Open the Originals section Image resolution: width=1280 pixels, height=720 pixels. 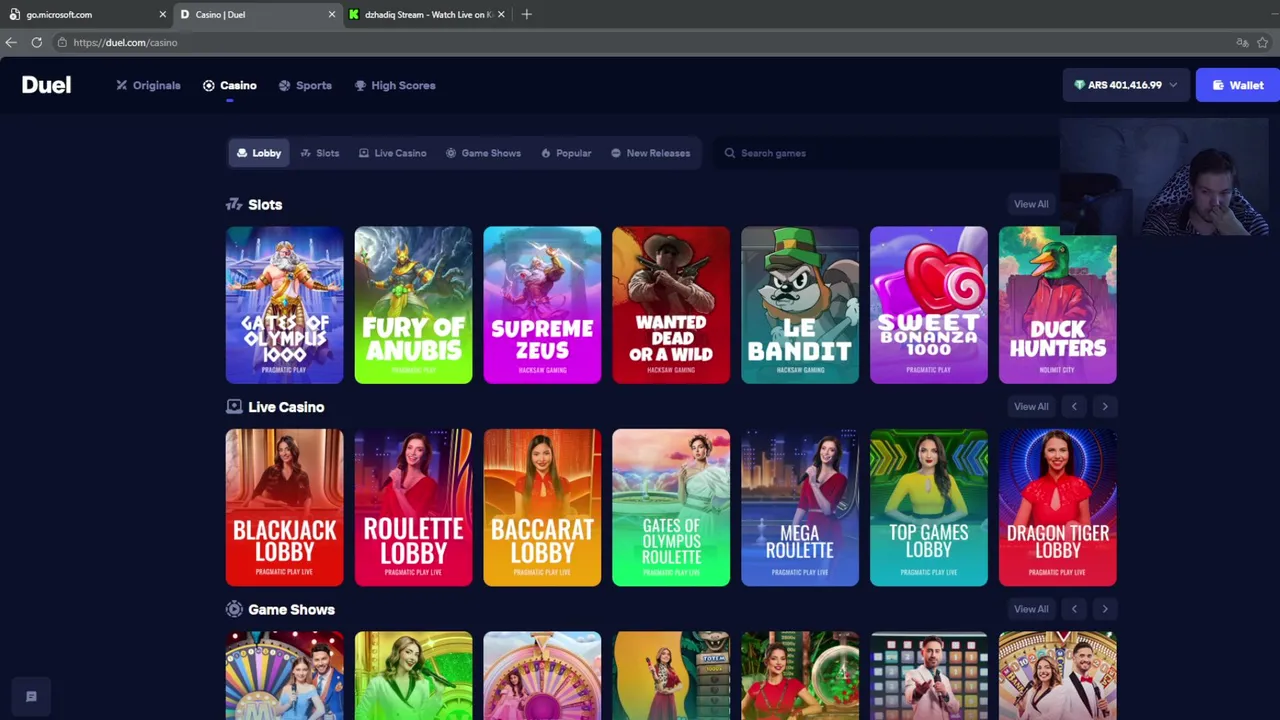[x=148, y=85]
